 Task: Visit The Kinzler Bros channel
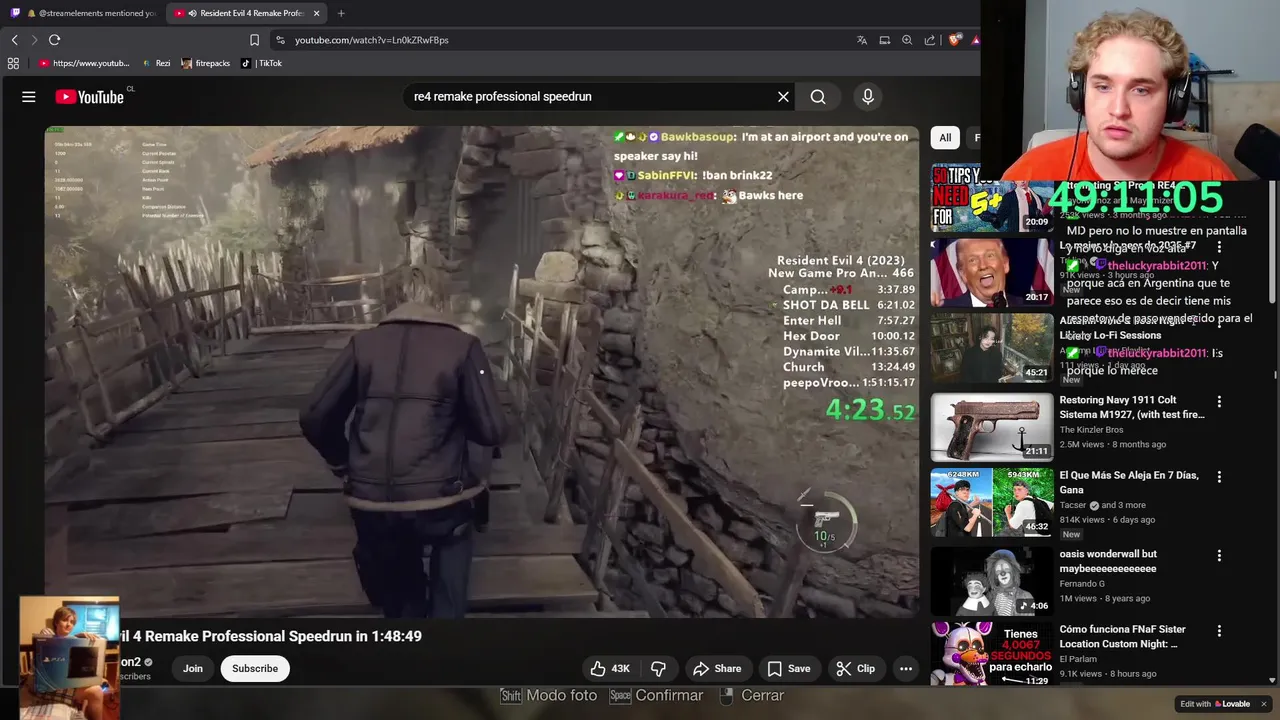pos(1091,430)
